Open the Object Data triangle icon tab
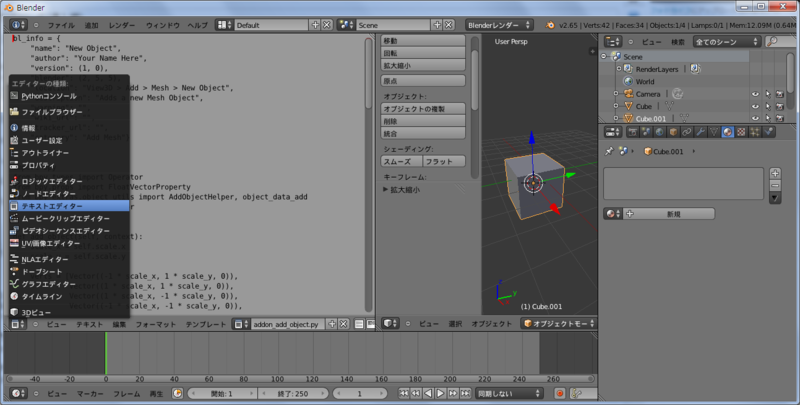Image resolution: width=800 pixels, height=405 pixels. (714, 132)
